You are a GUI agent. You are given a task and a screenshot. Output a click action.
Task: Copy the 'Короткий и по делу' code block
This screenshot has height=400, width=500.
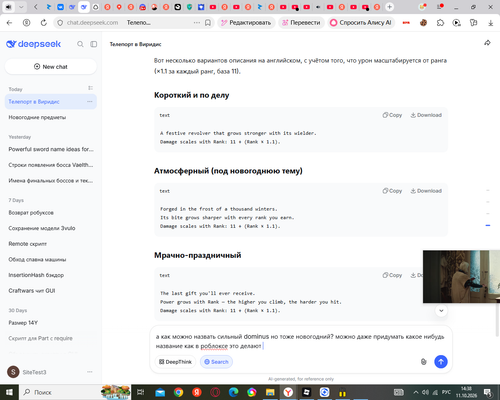pos(392,115)
